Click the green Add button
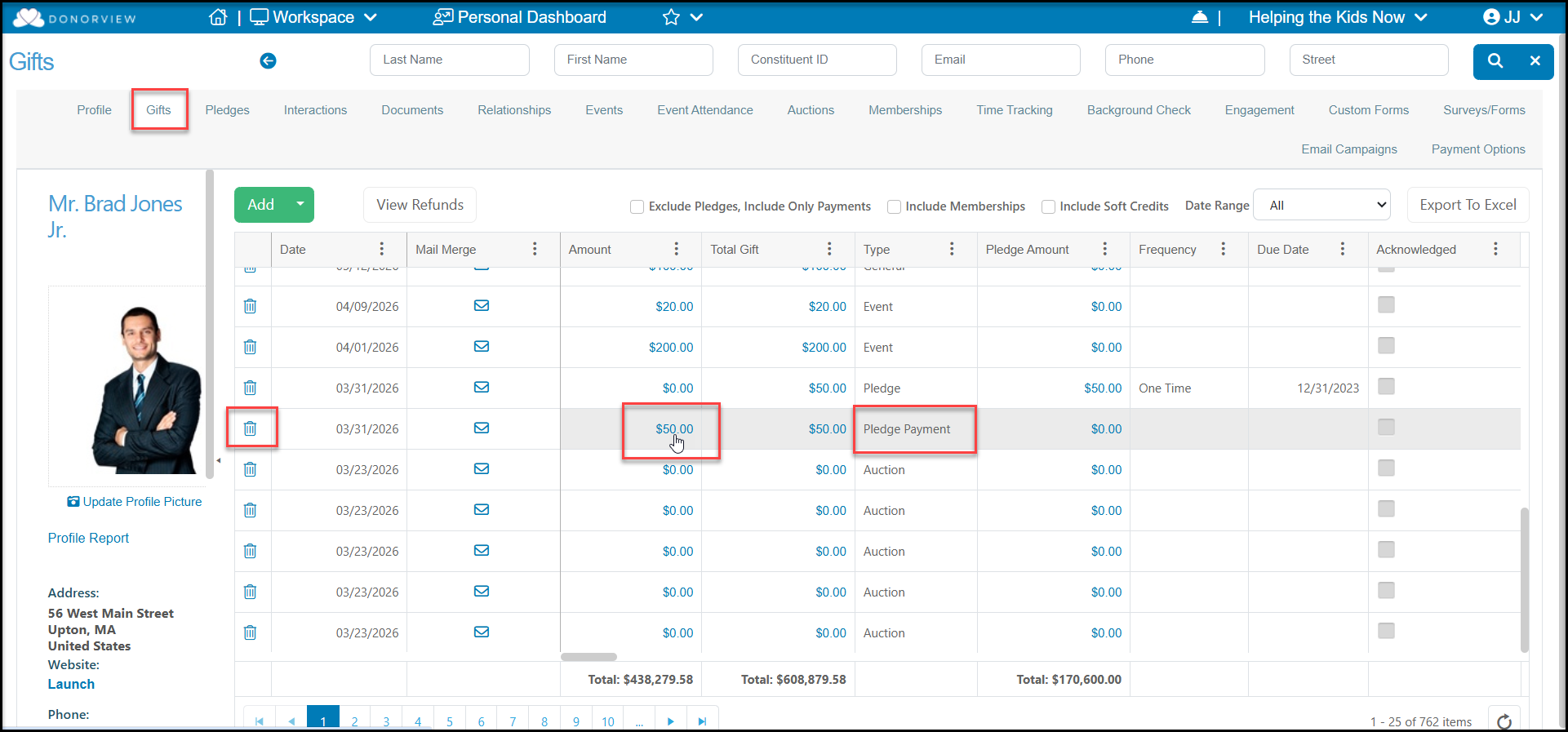 (x=261, y=205)
